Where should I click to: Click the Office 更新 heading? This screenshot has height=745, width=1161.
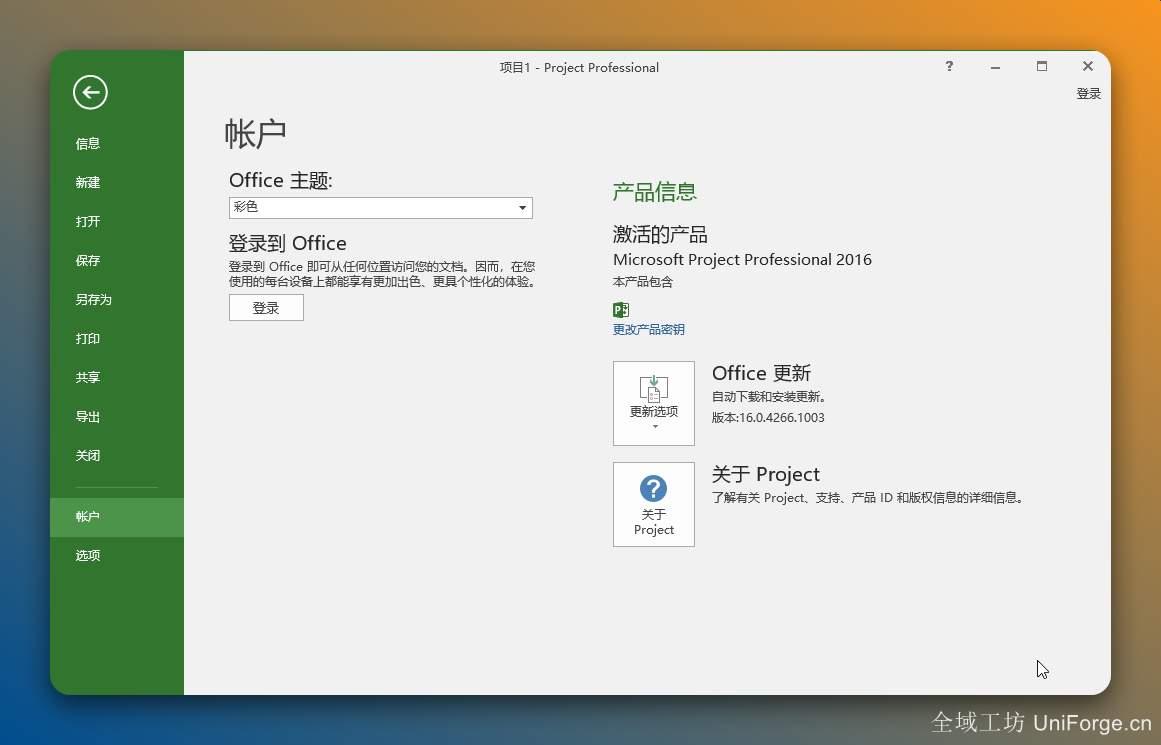point(761,372)
